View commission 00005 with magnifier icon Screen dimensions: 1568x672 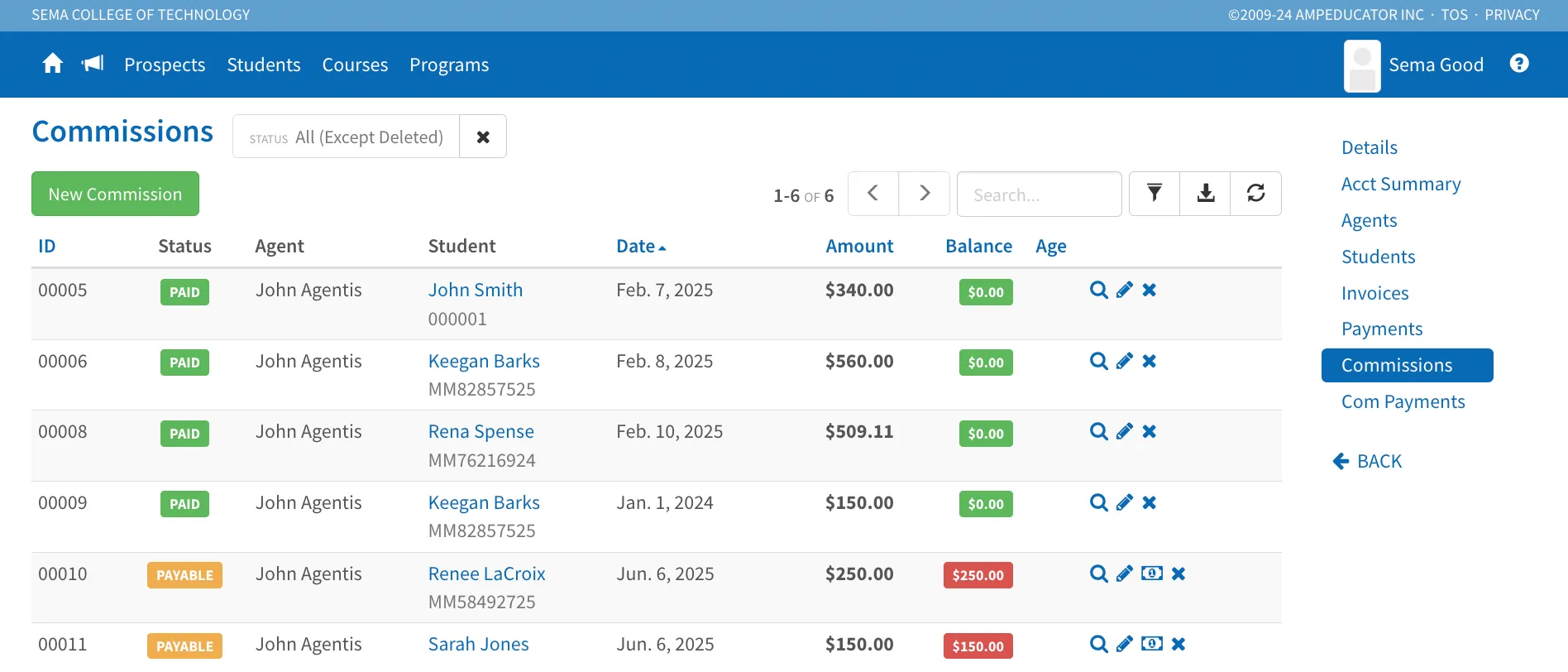1099,290
